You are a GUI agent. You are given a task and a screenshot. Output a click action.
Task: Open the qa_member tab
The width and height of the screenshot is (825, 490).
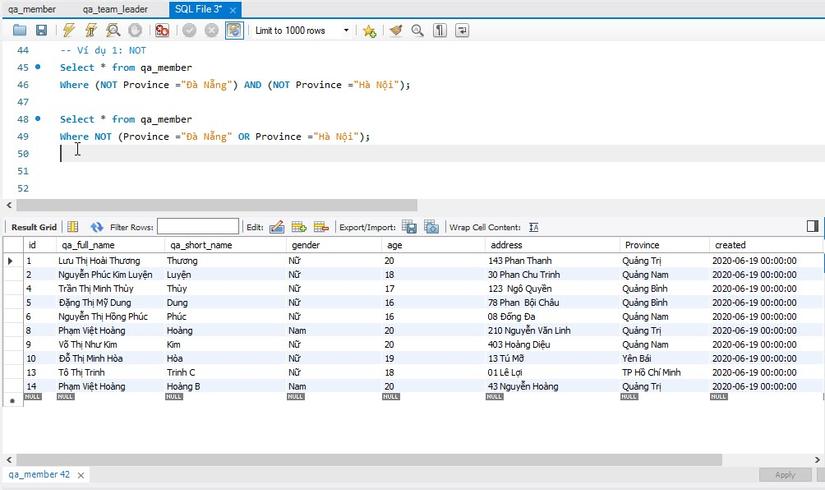32,9
